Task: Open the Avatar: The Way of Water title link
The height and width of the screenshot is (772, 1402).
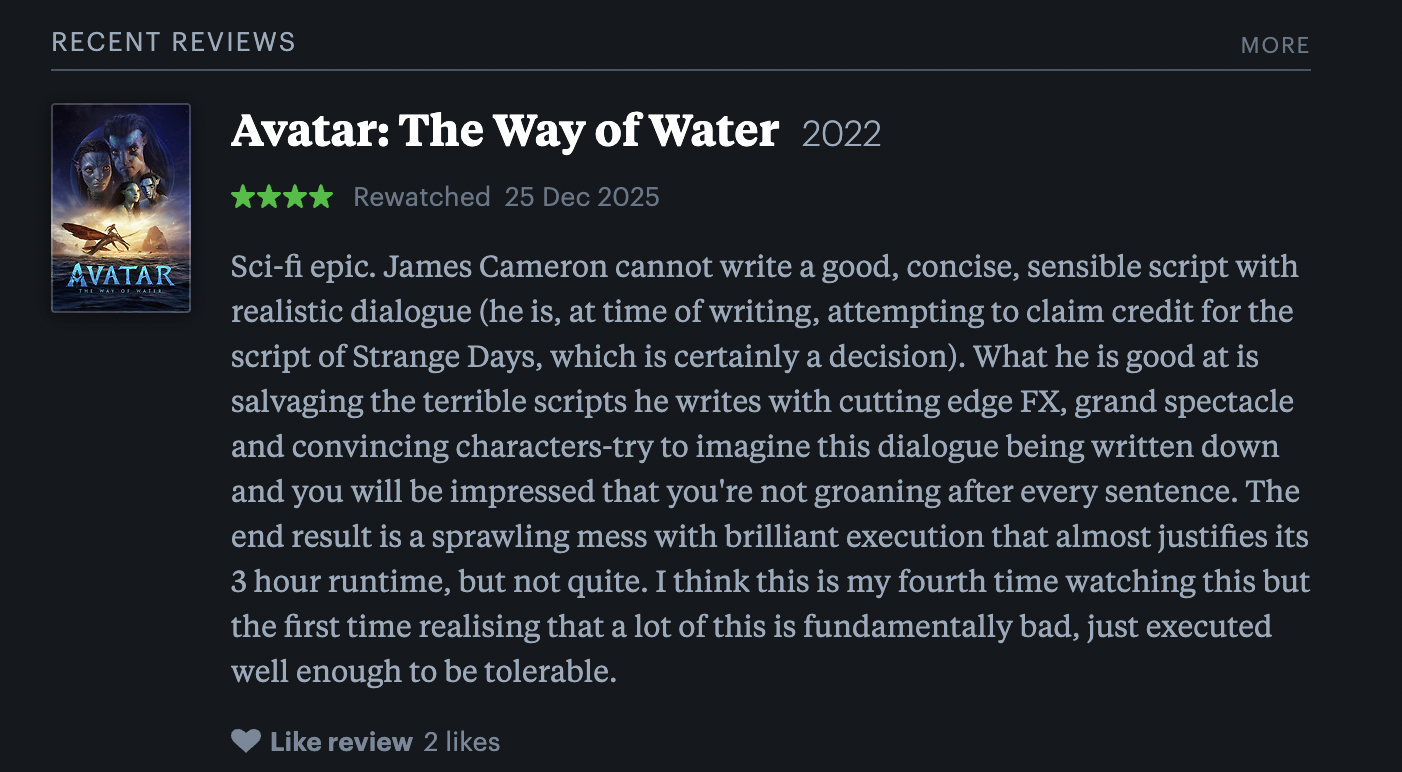Action: 505,132
